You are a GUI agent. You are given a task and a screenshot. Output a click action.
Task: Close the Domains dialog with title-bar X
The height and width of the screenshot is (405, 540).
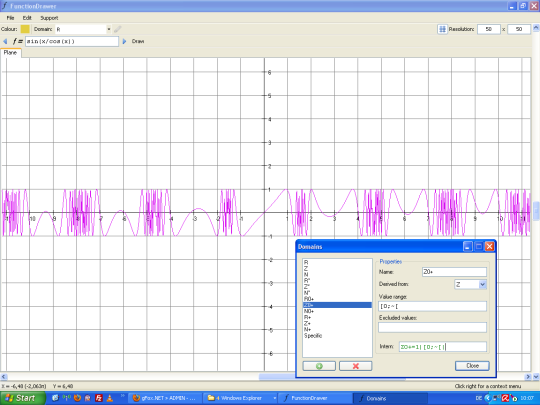[x=489, y=247]
